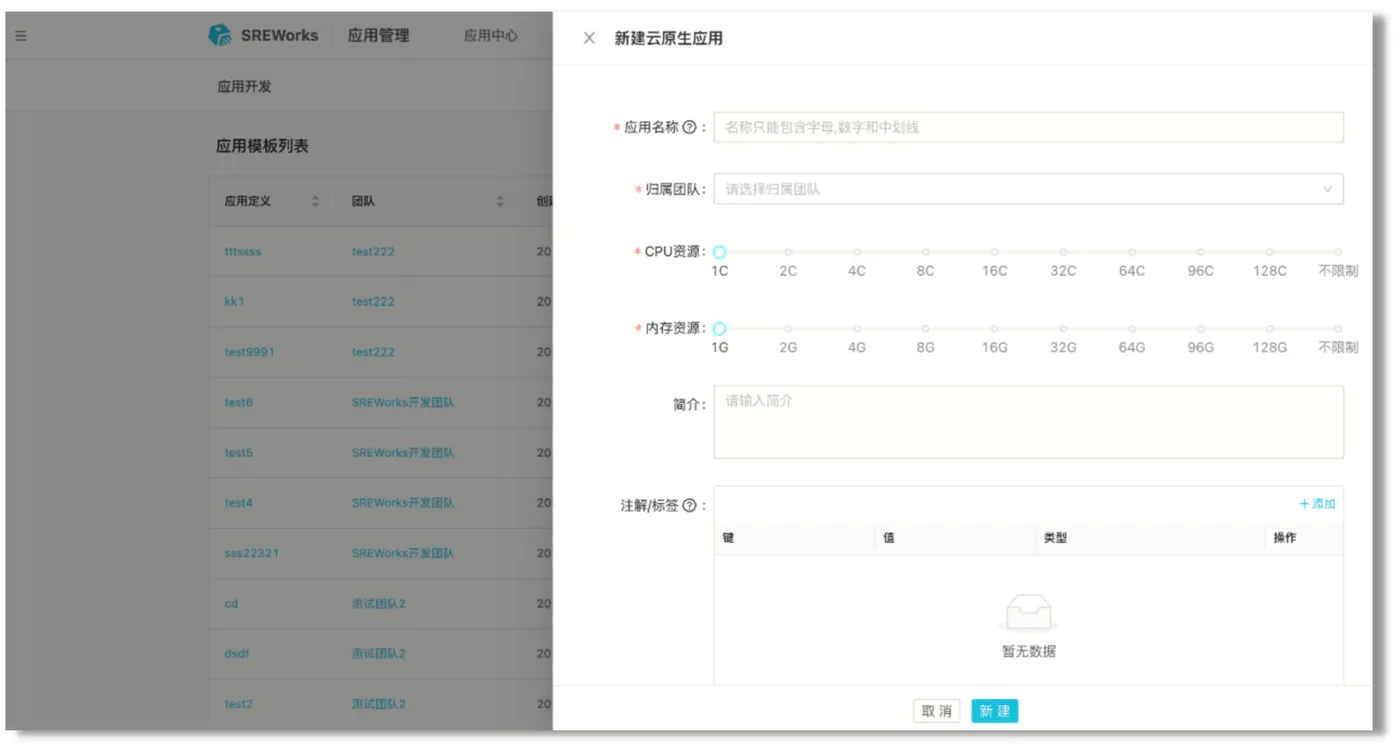Click the 应用名称 input field
The width and height of the screenshot is (1400, 750).
click(x=1028, y=127)
